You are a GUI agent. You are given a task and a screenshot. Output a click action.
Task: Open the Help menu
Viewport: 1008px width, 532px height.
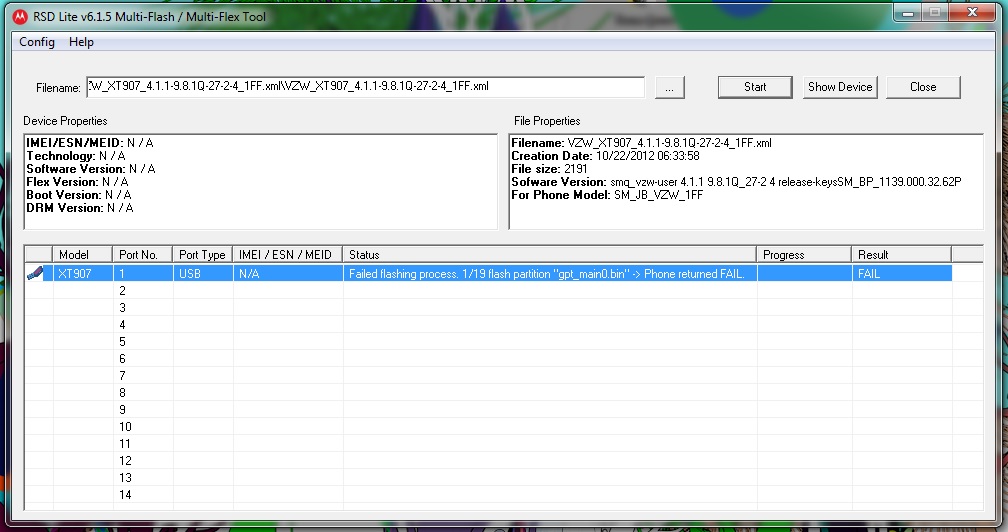pos(81,42)
